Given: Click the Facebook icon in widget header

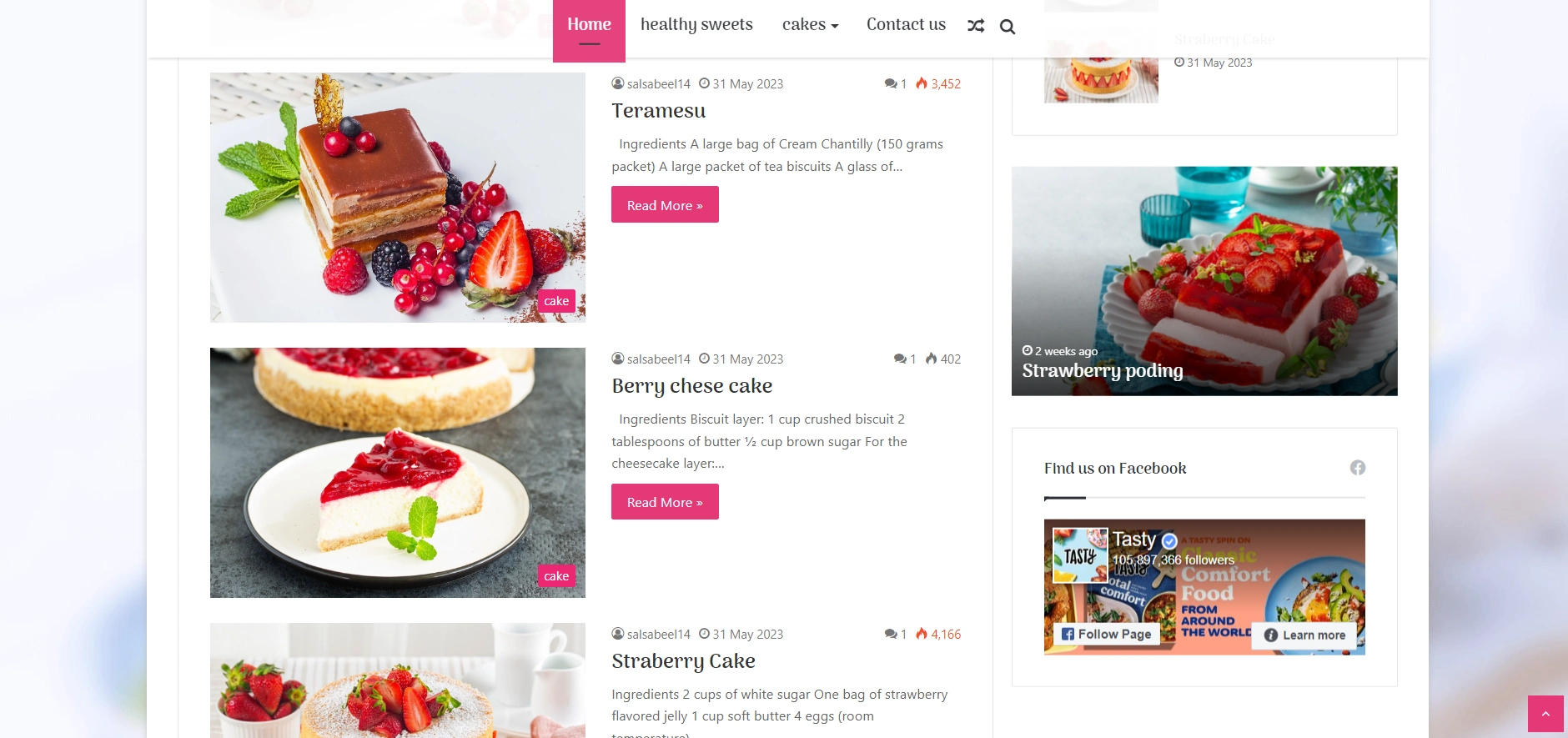Looking at the screenshot, I should pos(1358,468).
